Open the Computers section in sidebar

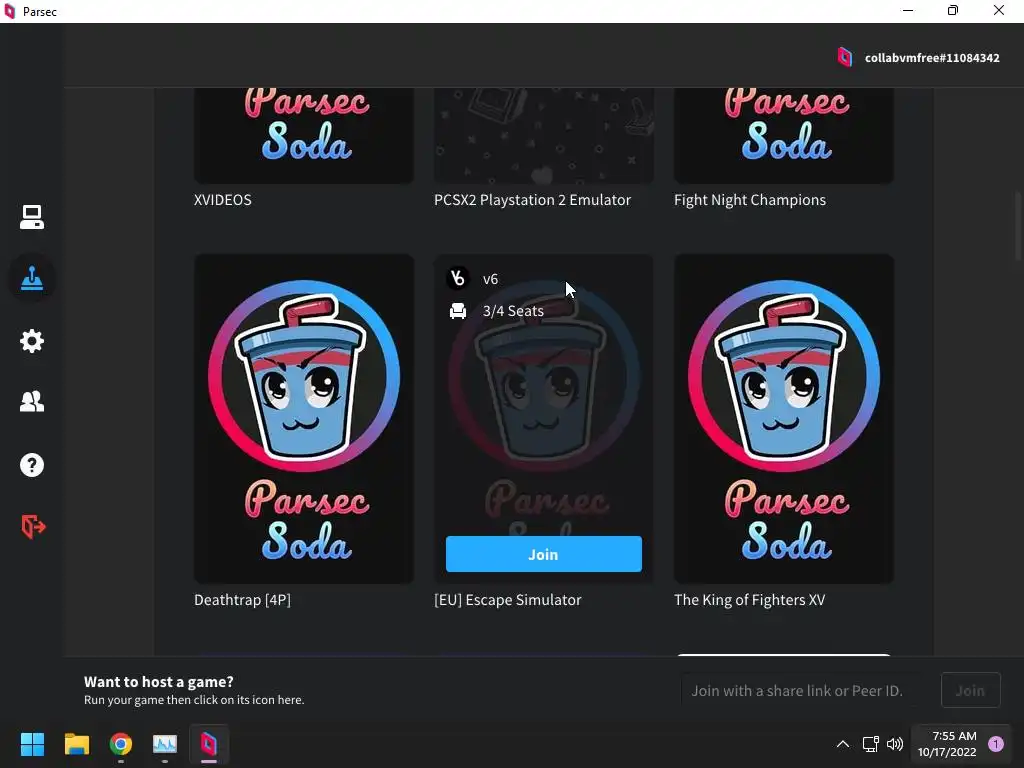(x=31, y=217)
